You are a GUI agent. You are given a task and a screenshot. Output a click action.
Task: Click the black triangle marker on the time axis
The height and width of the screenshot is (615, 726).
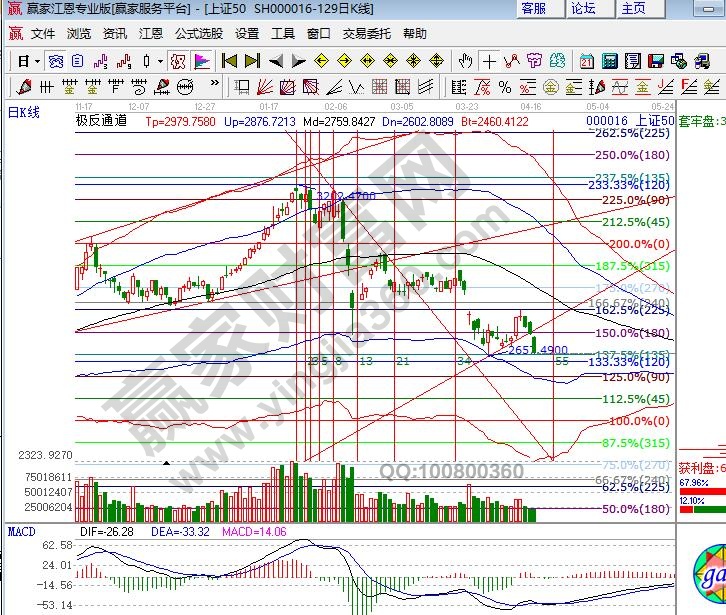tap(166, 463)
